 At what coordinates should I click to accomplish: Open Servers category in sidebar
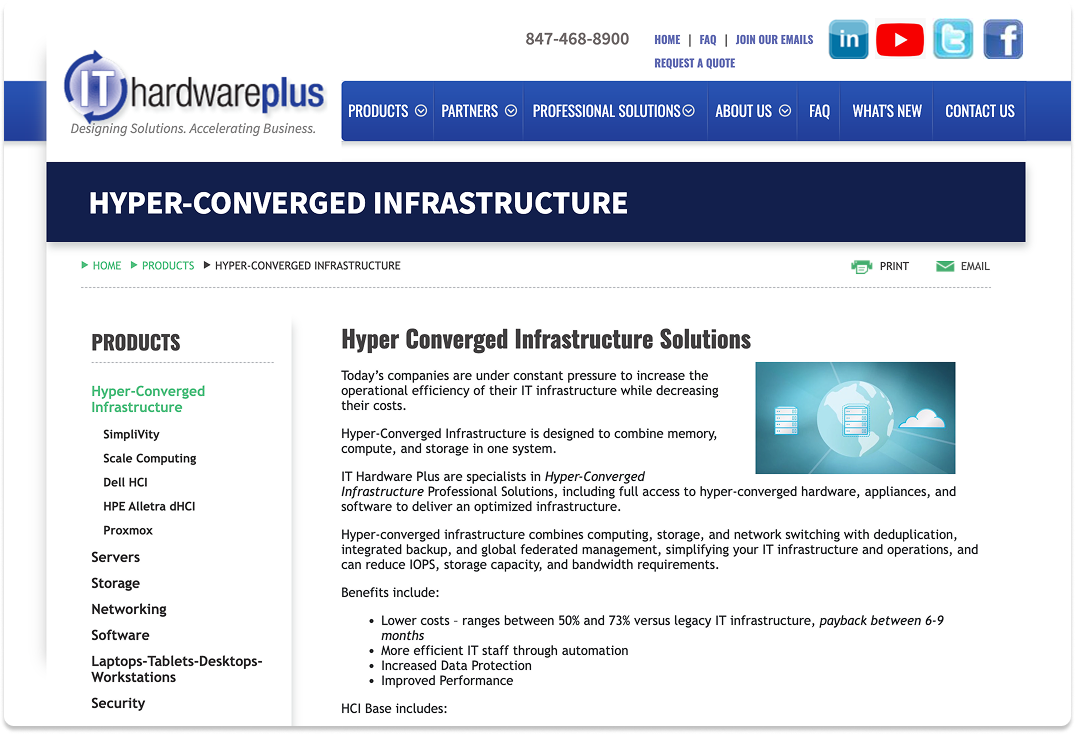click(x=115, y=557)
